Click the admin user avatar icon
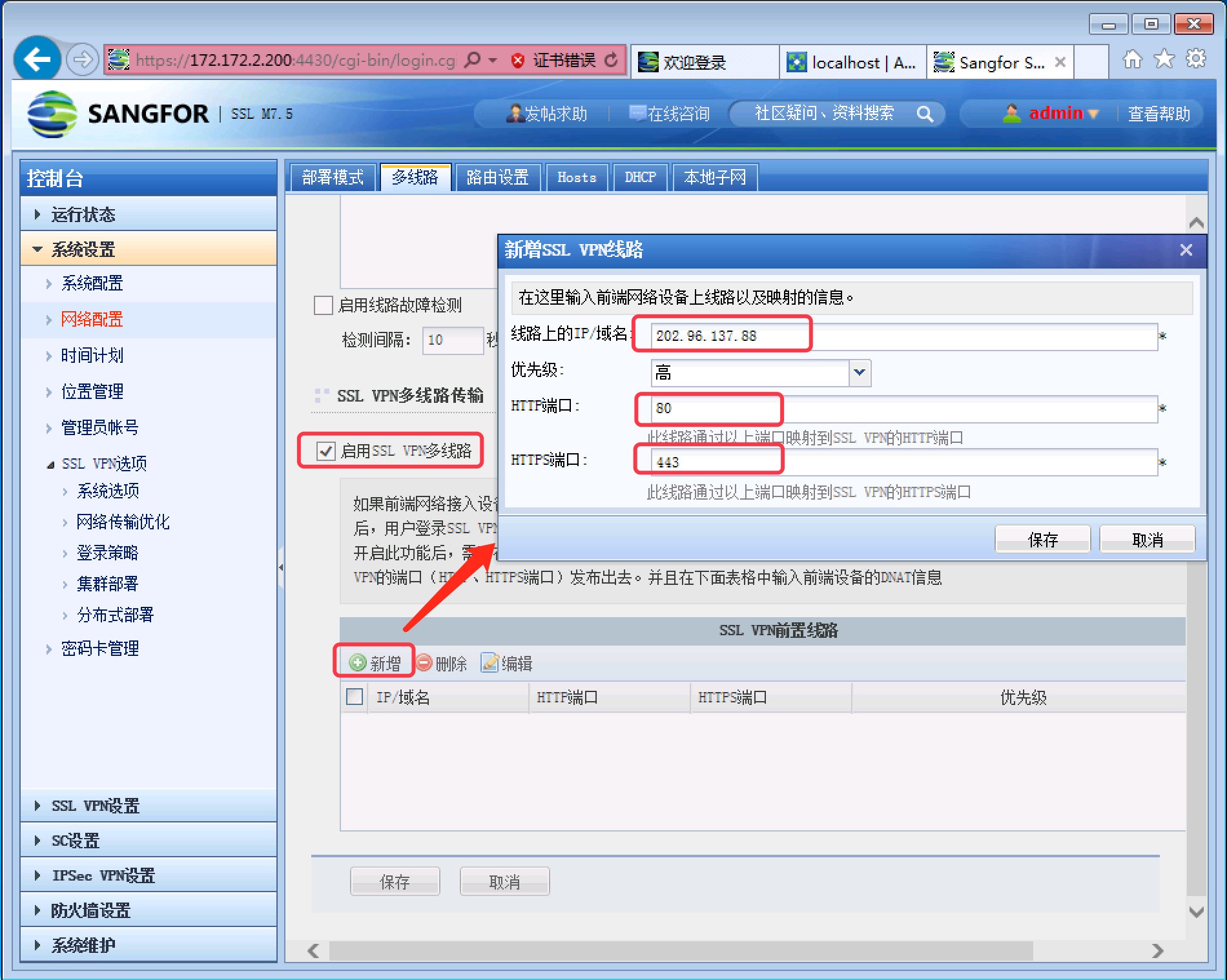Image resolution: width=1227 pixels, height=980 pixels. 1011,114
